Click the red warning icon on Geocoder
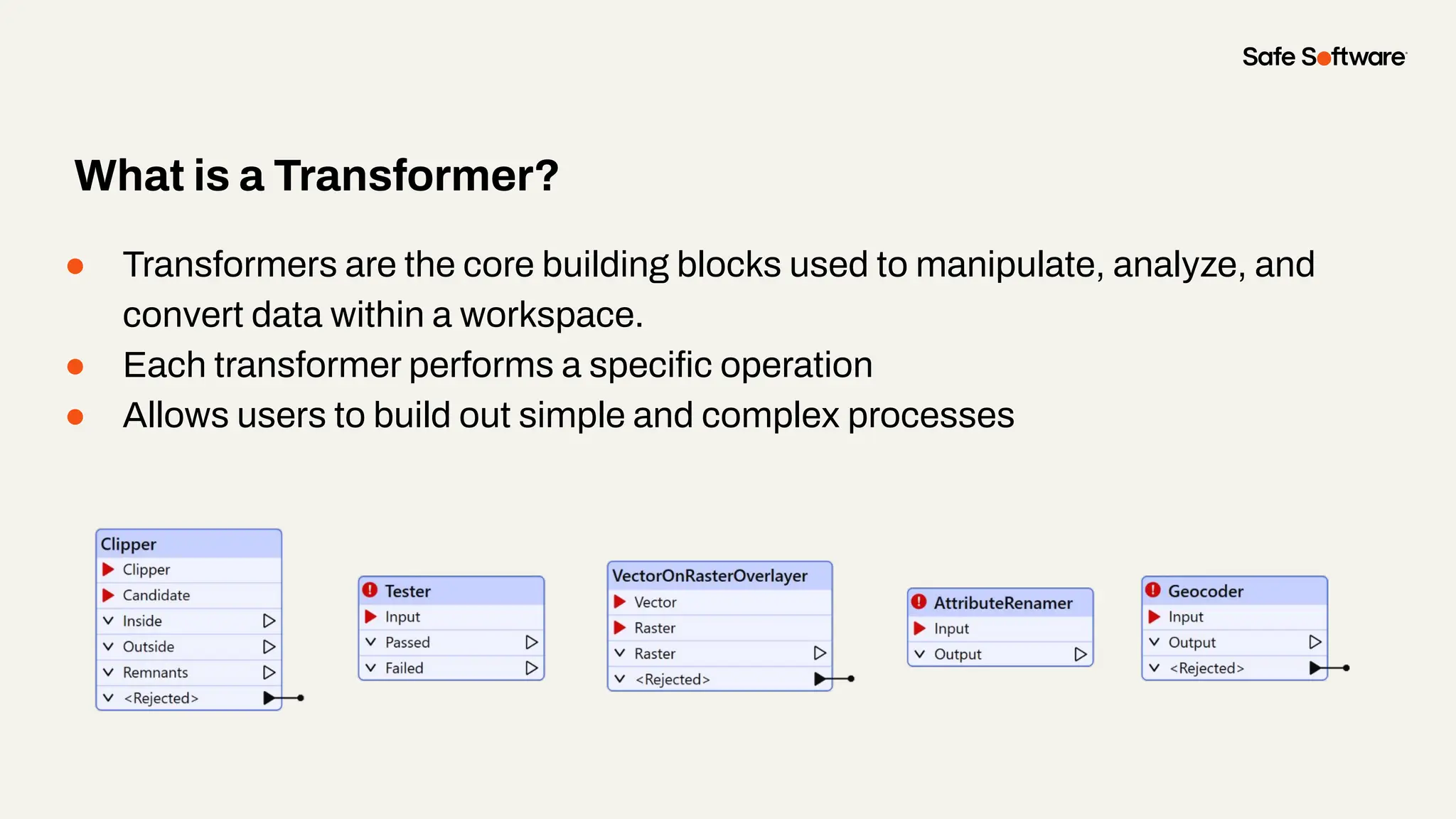1456x819 pixels. [x=1153, y=590]
